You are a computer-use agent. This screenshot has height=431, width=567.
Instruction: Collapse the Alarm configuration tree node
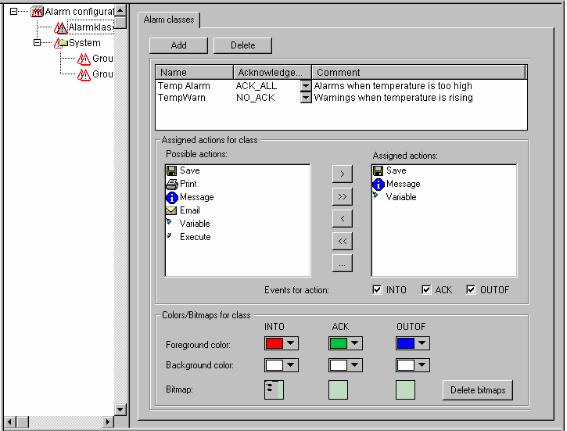[13, 12]
